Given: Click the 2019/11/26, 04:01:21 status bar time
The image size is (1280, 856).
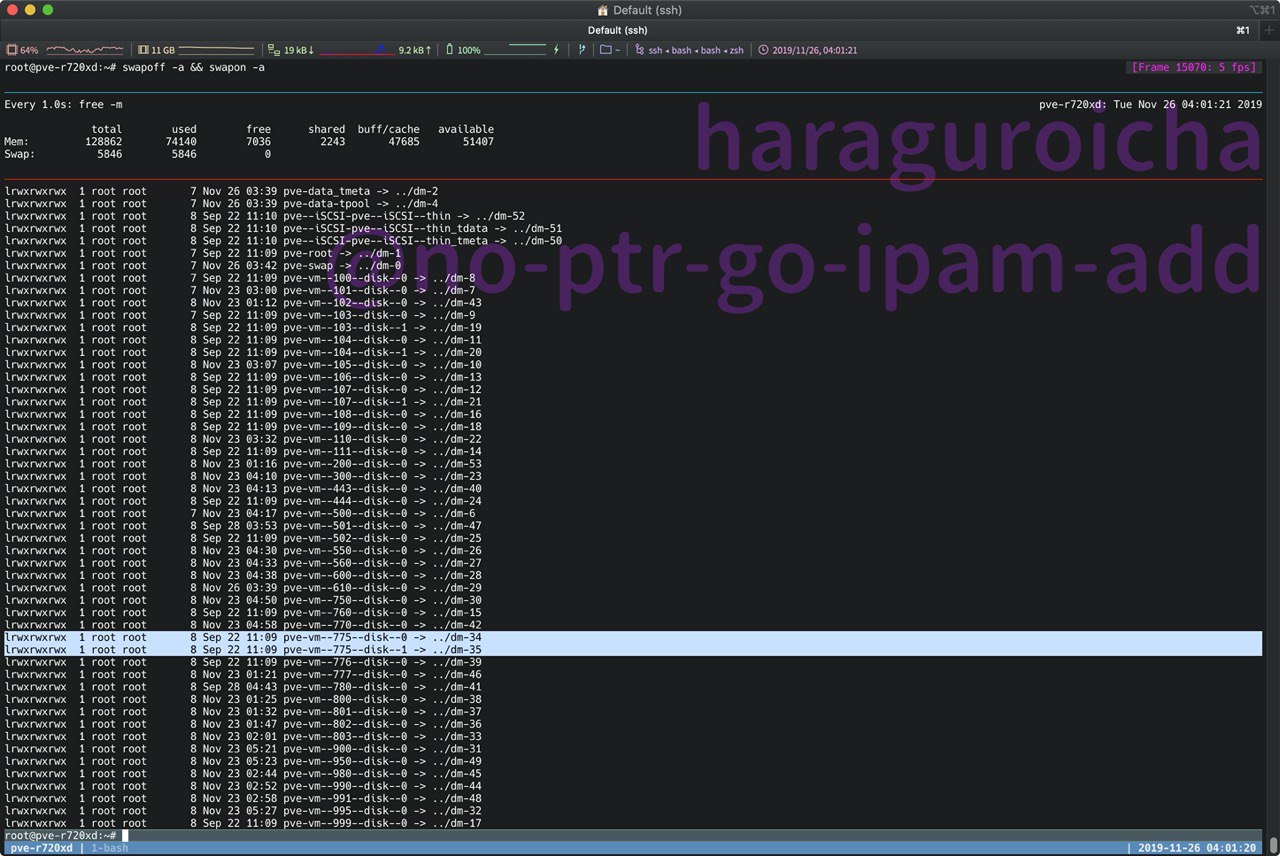Looking at the screenshot, I should click(x=814, y=50).
